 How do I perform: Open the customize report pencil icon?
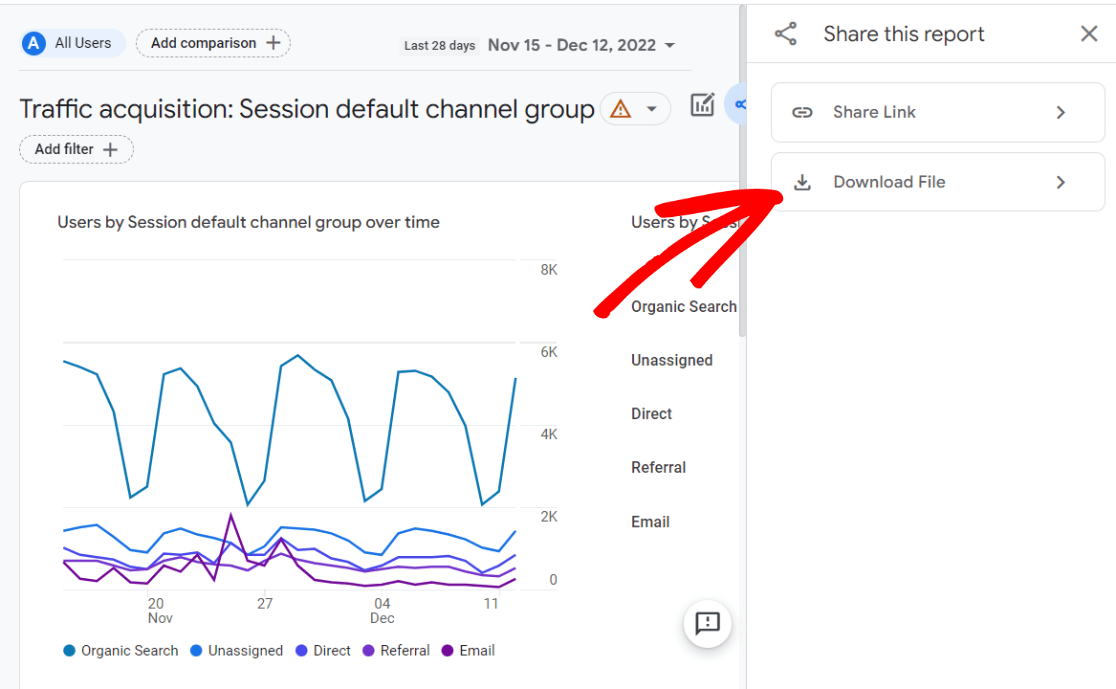(703, 105)
